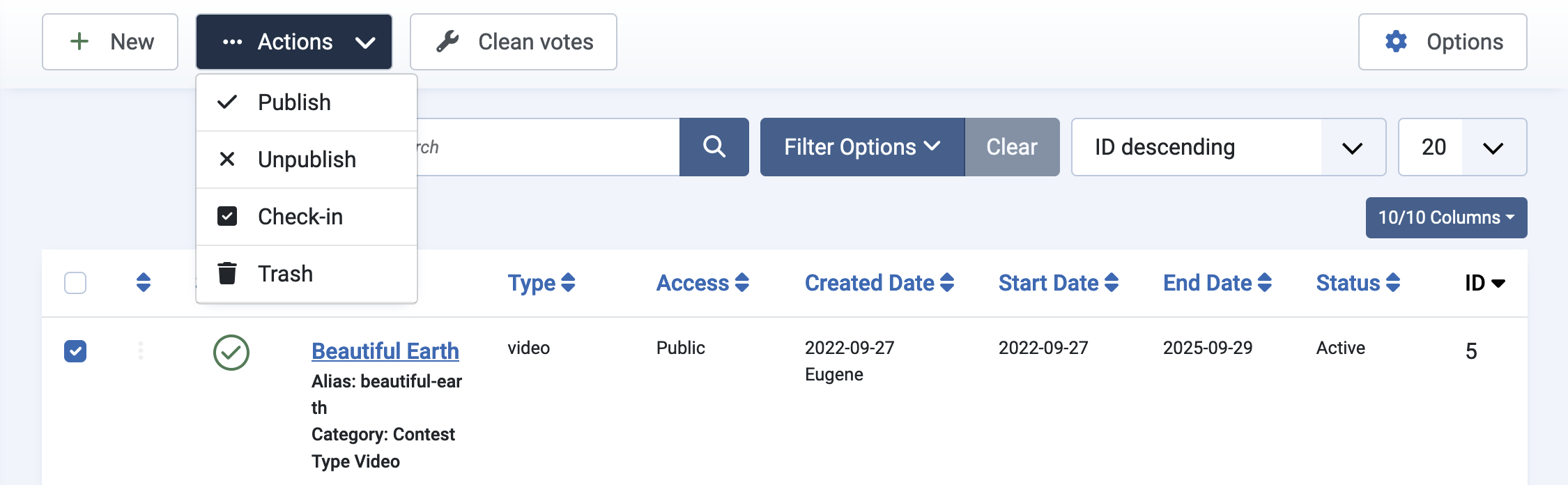Sort table by Status column

click(1358, 283)
